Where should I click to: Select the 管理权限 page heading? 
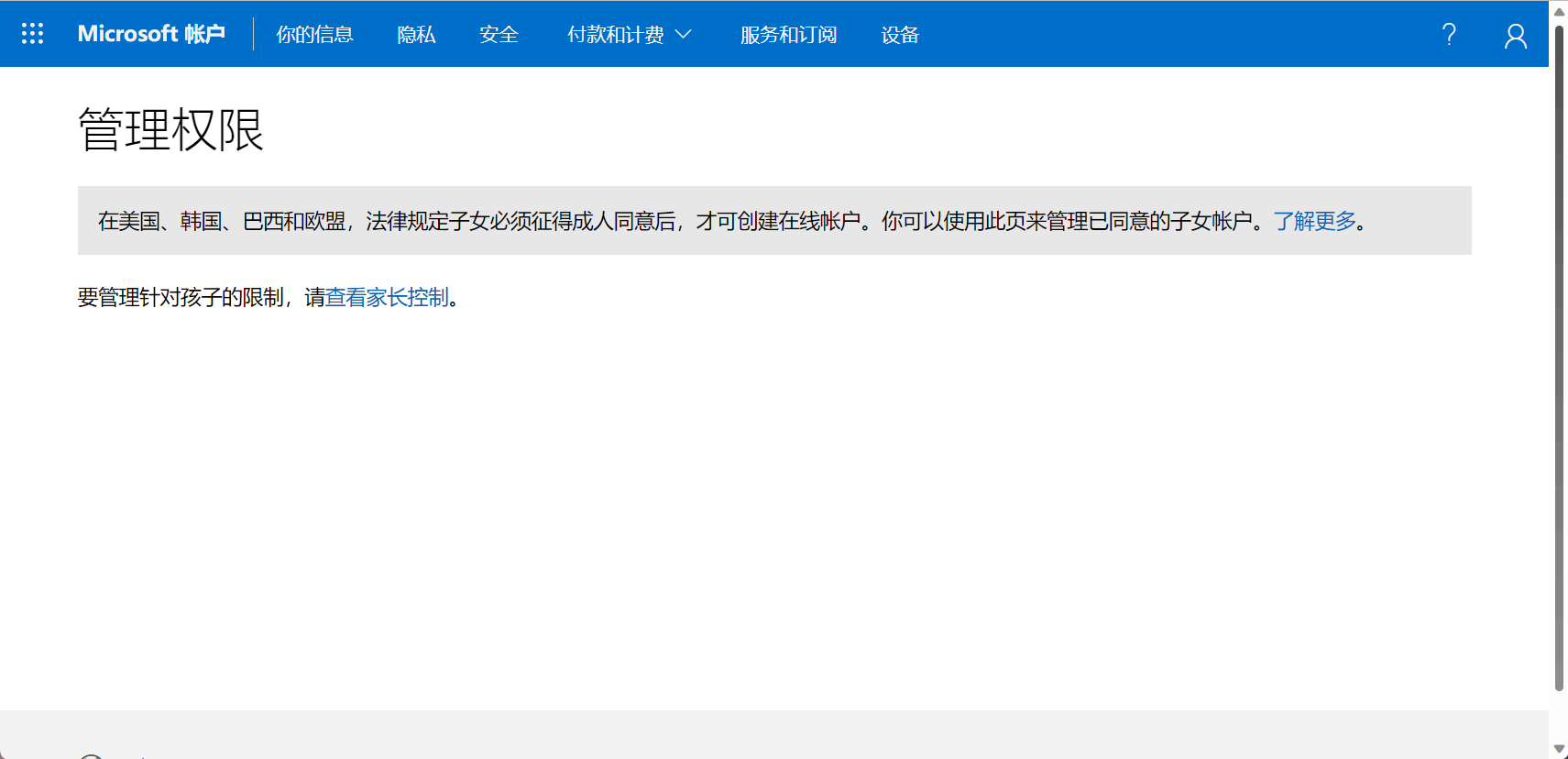(x=171, y=129)
